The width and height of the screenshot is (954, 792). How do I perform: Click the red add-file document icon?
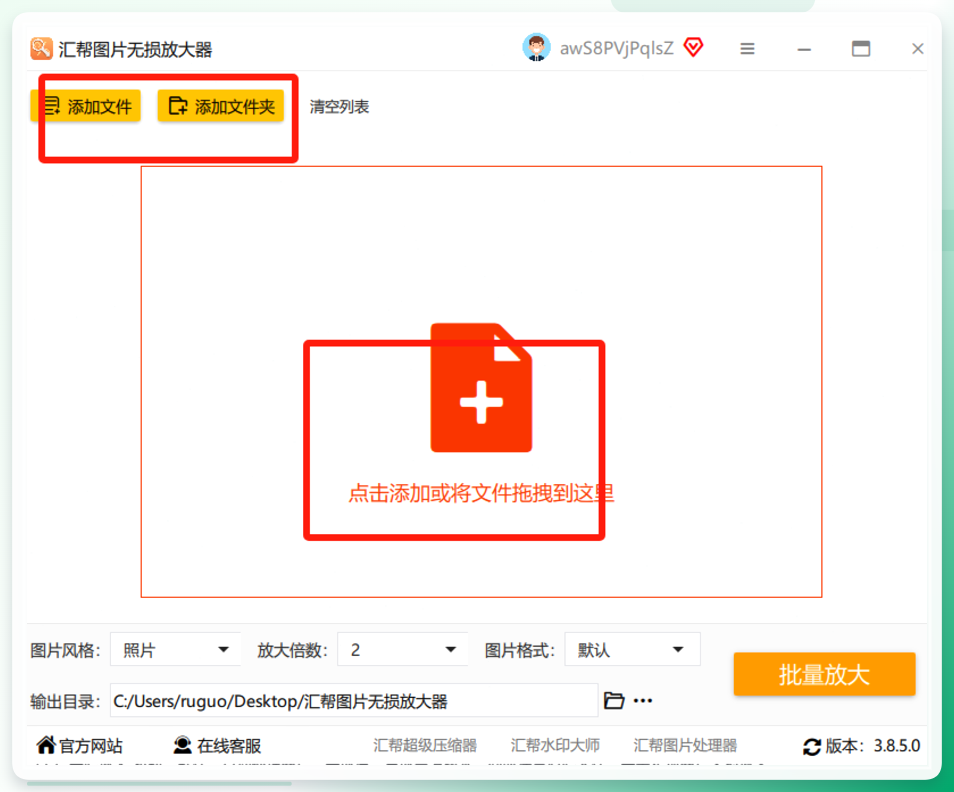tap(481, 387)
